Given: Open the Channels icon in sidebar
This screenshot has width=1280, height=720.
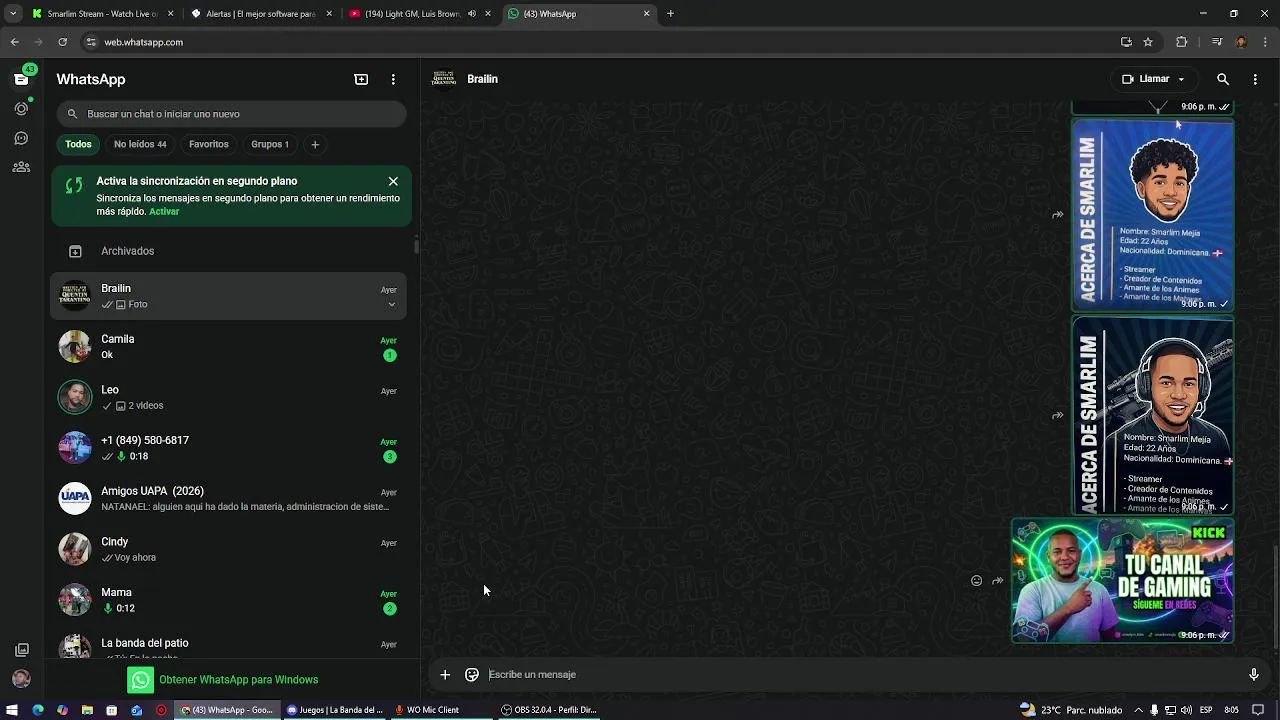Looking at the screenshot, I should click(x=21, y=138).
